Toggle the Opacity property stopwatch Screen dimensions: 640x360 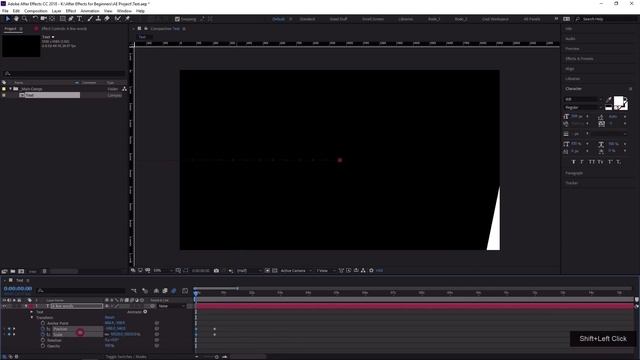click(43, 346)
